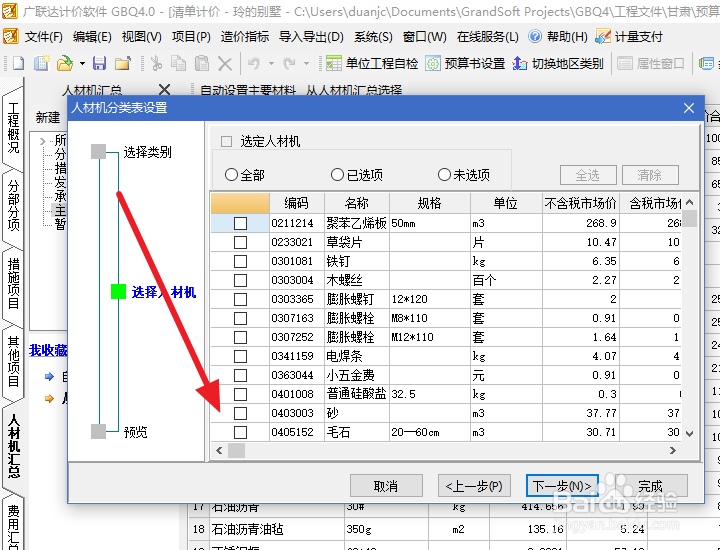Click 单位工程自检 toolbar button
The width and height of the screenshot is (720, 550).
point(372,63)
